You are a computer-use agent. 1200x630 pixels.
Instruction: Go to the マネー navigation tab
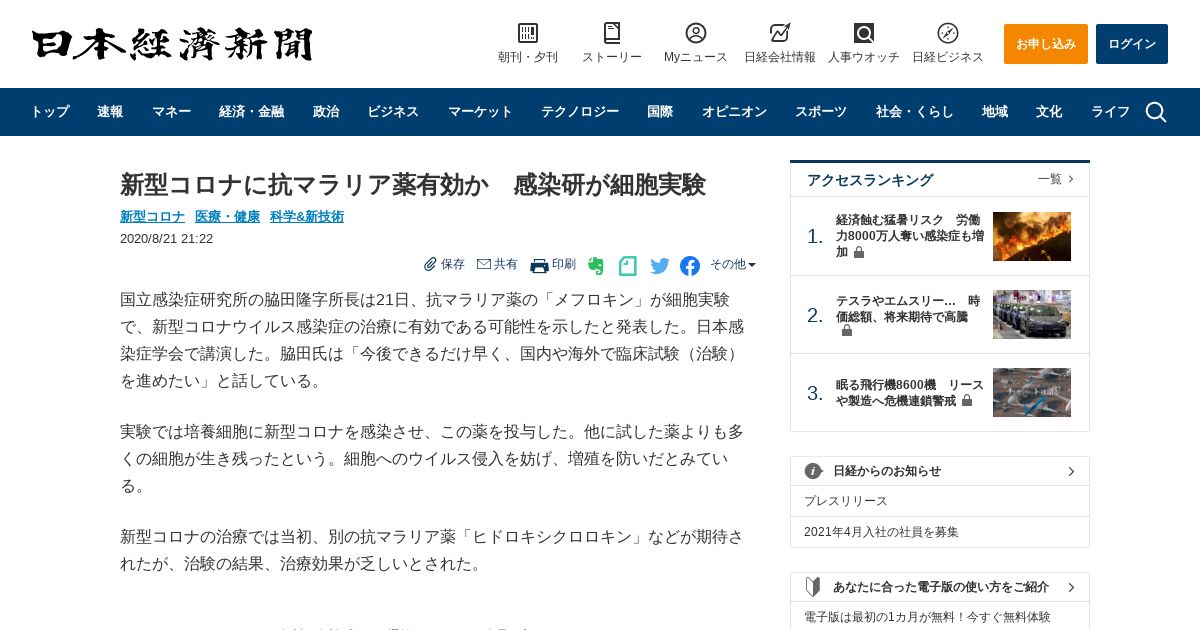coord(171,112)
